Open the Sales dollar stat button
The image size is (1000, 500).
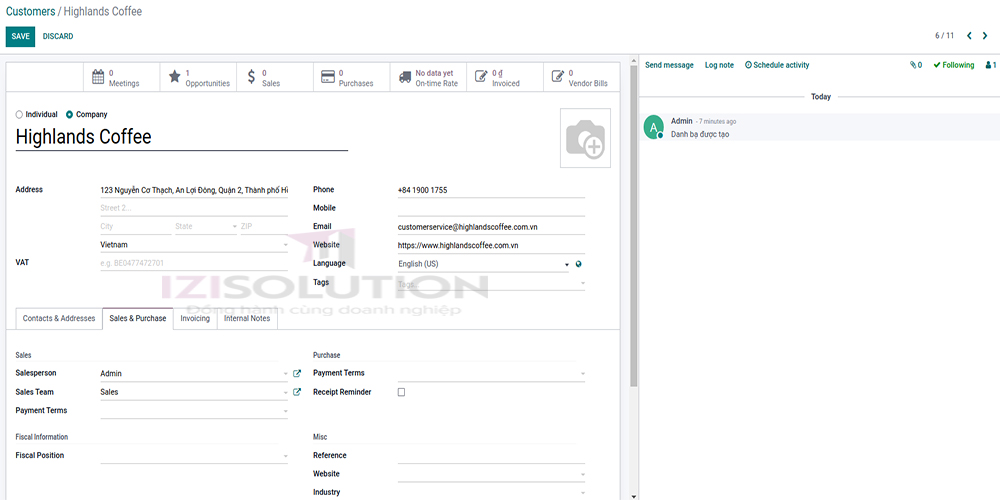274,77
